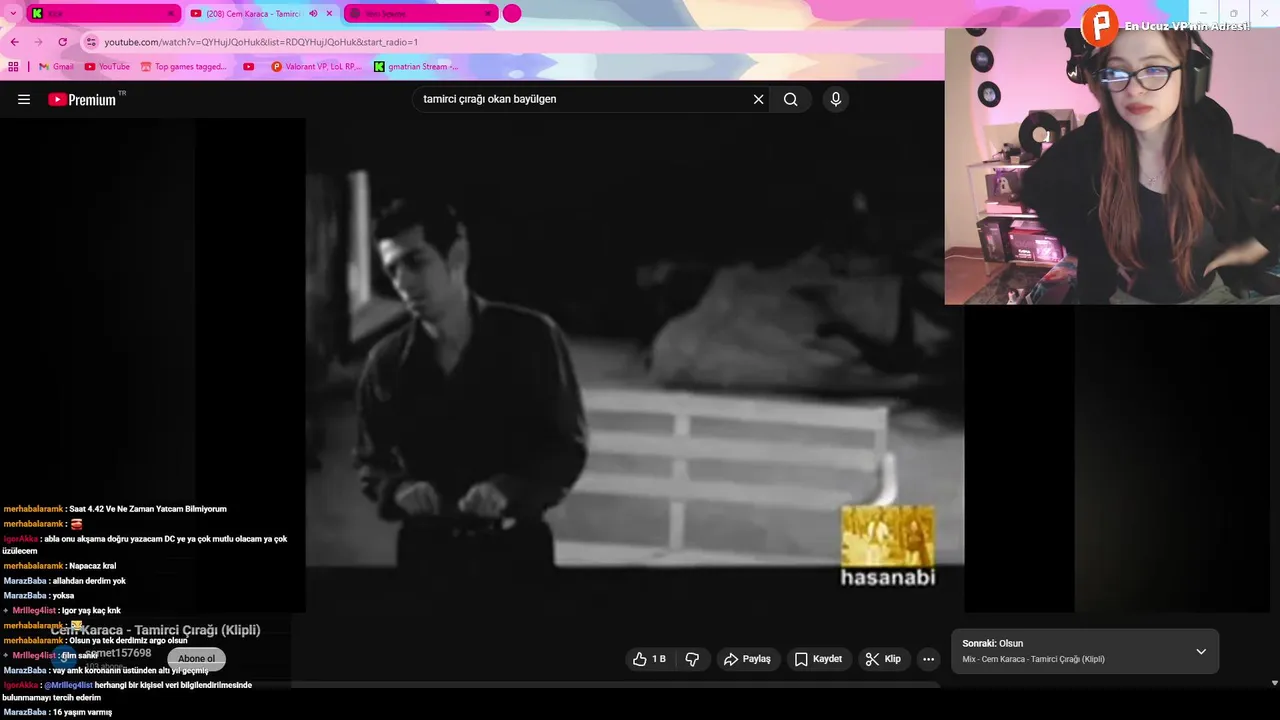Screen dimensions: 1280x720
Task: Open the YouTube bookmark
Action: pos(107,67)
